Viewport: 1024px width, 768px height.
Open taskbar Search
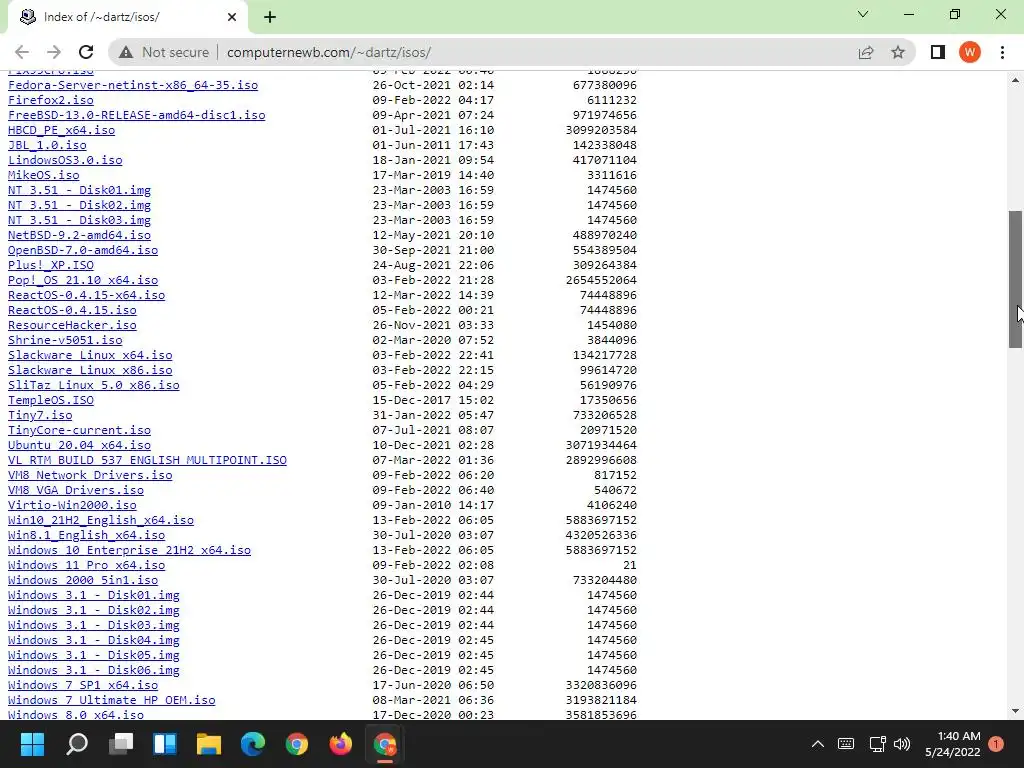click(x=77, y=744)
